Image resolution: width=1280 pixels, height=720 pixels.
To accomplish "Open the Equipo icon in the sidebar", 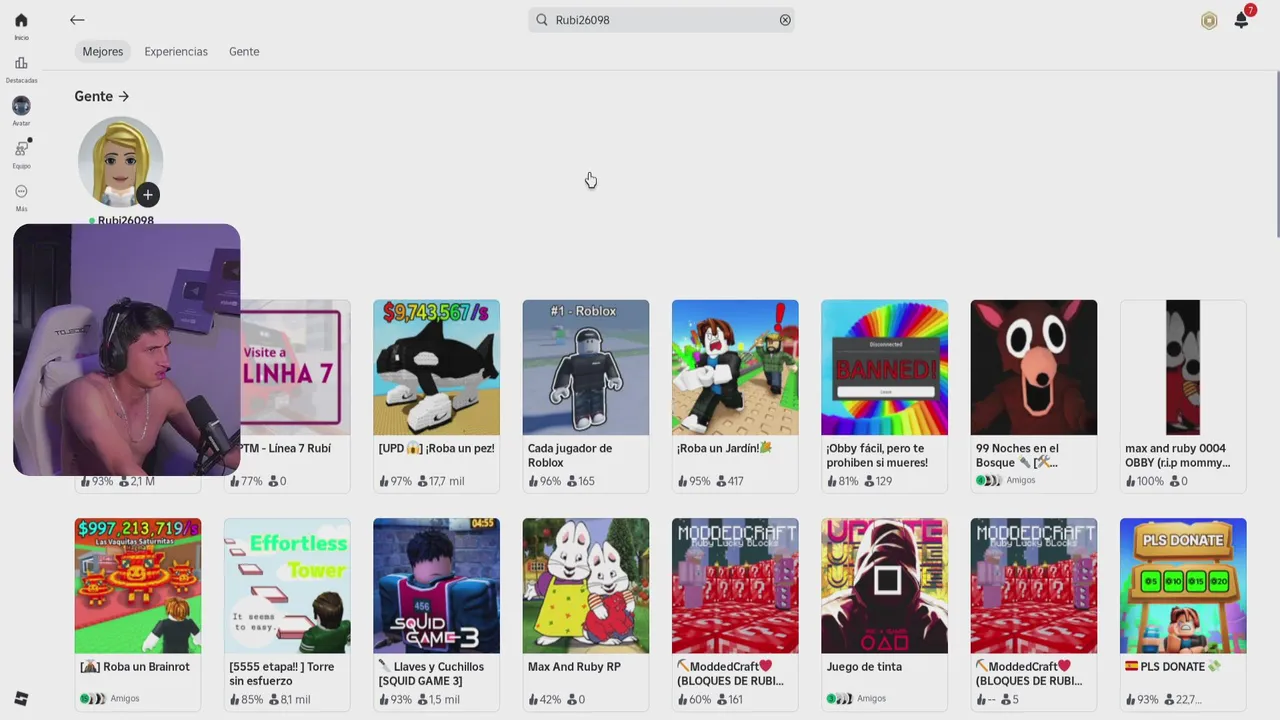I will 21,149.
